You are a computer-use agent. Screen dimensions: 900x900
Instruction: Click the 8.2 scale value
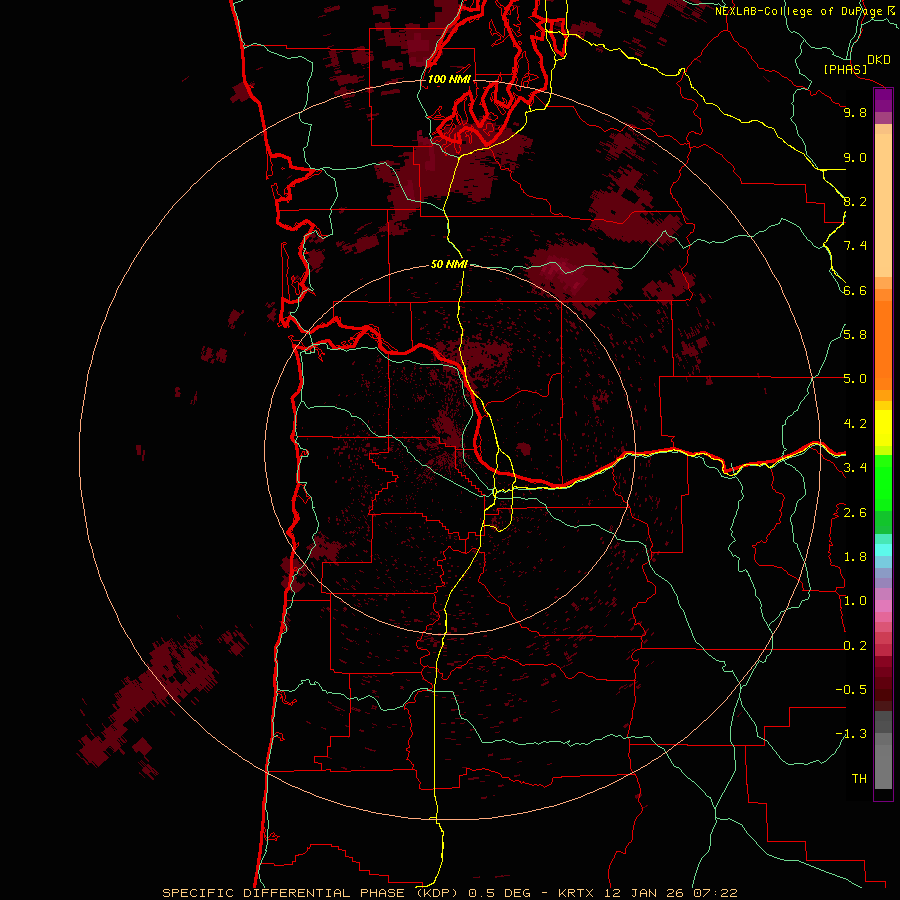[855, 201]
